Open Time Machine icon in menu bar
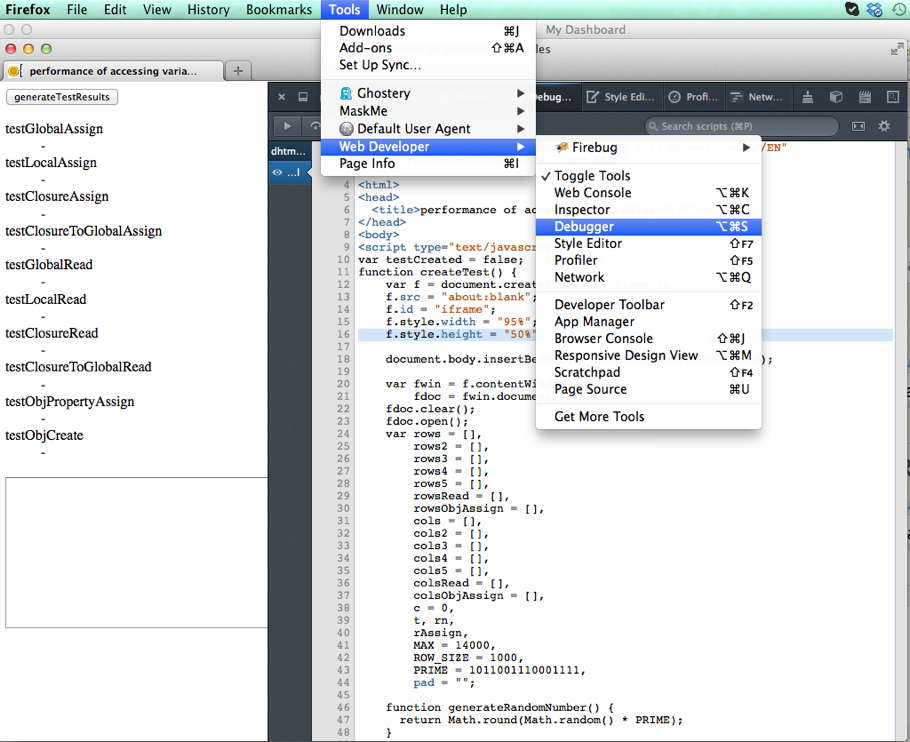The height and width of the screenshot is (742, 910). (x=898, y=10)
